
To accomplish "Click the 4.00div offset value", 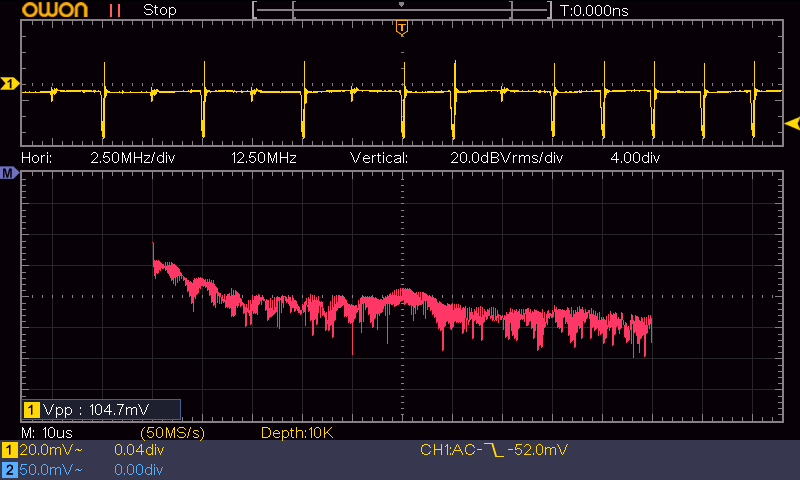I will click(x=635, y=158).
